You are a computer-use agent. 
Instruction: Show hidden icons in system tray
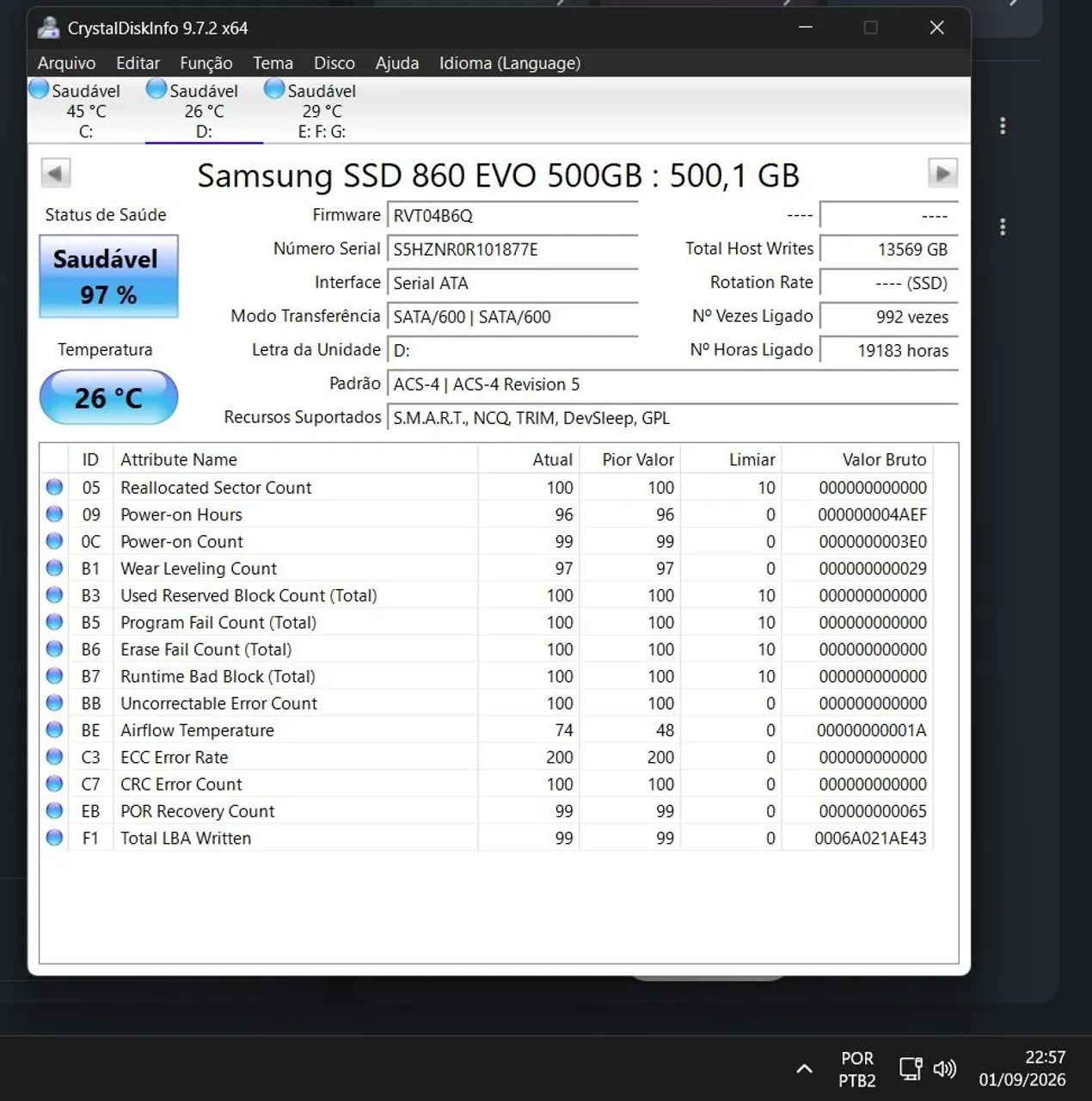click(804, 1068)
